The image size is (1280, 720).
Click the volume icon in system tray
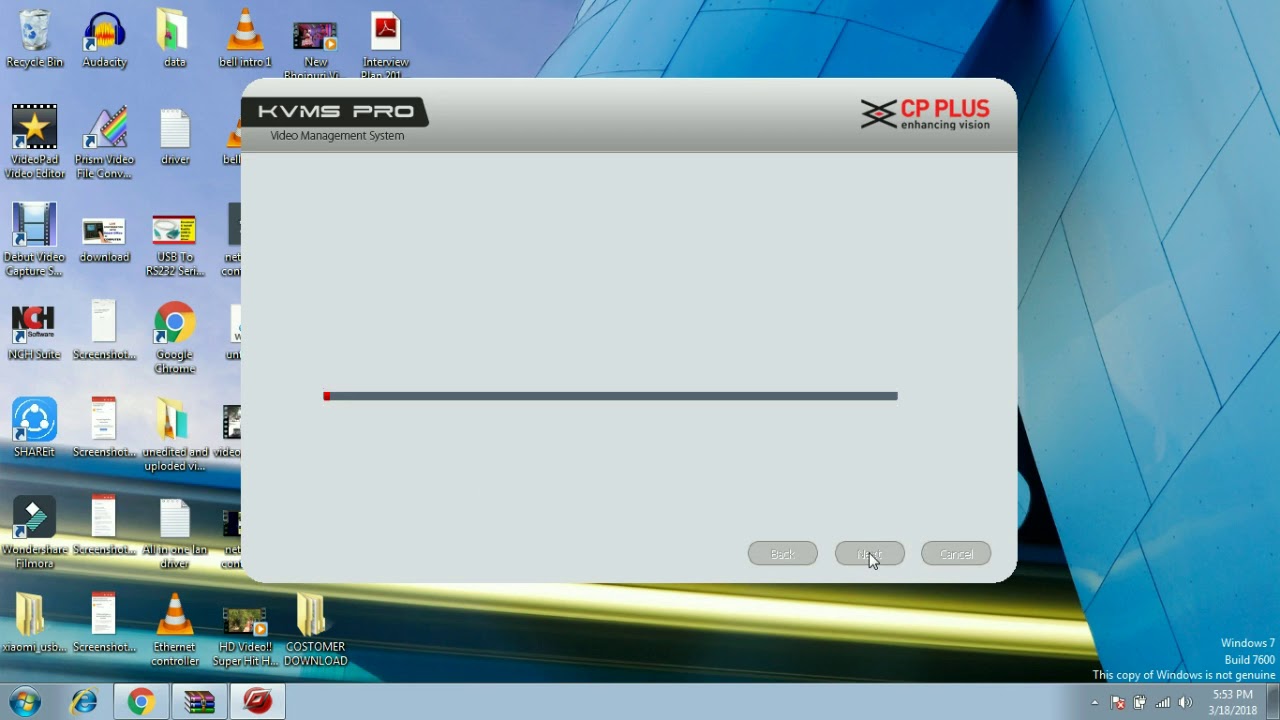1186,702
